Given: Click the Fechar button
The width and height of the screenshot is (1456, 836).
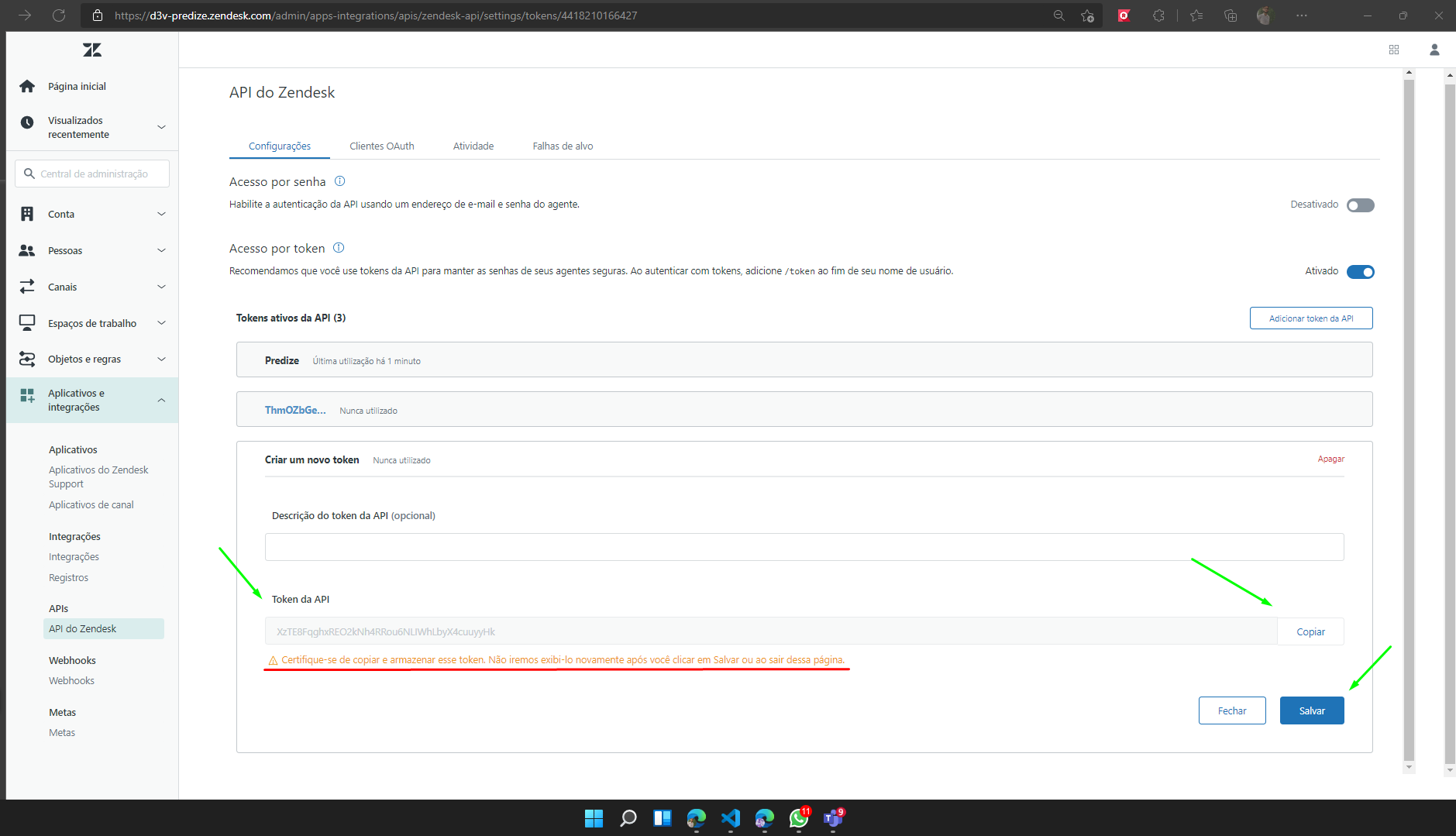Looking at the screenshot, I should click(1232, 710).
